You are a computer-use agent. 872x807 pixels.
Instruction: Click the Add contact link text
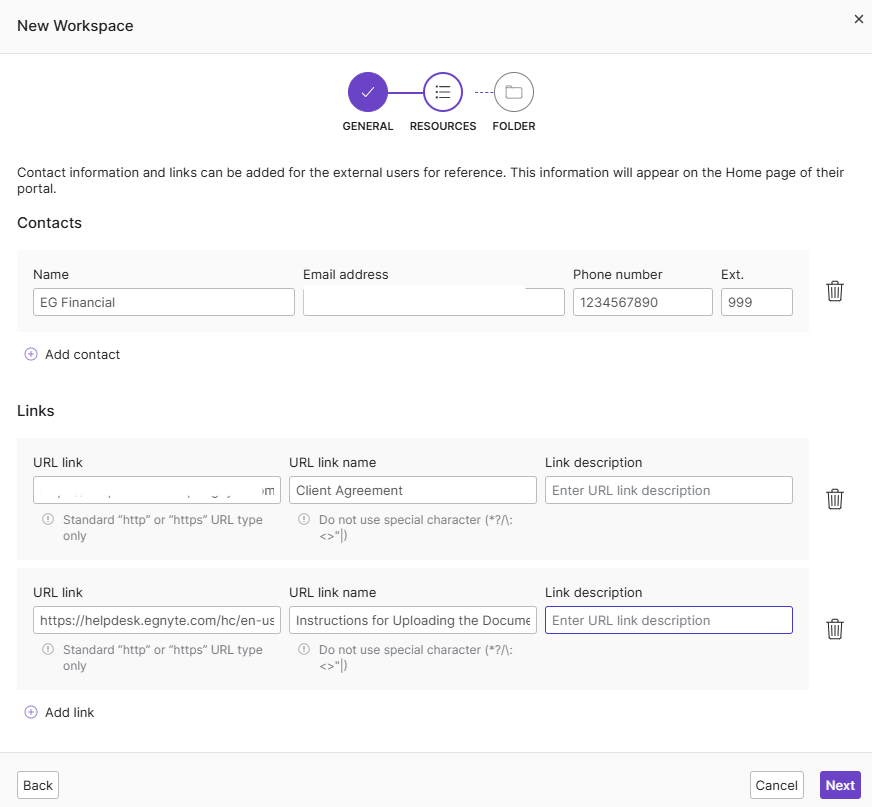click(82, 355)
